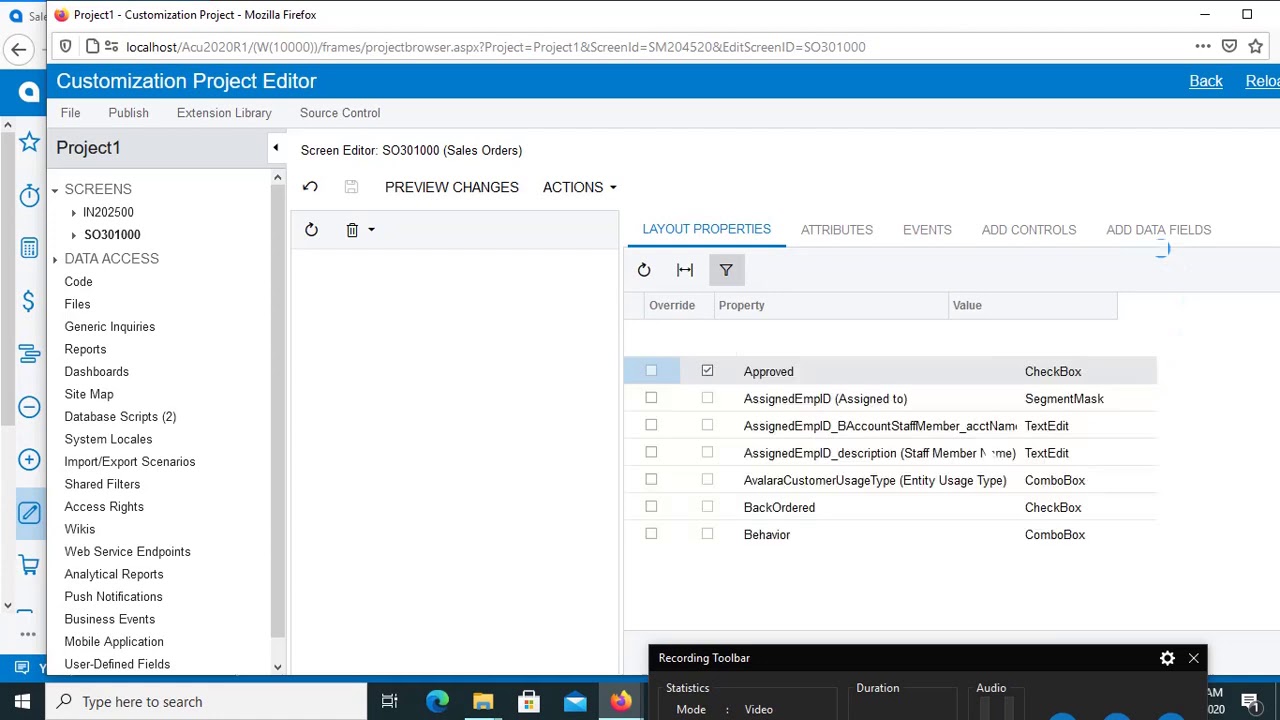Open Task View on taskbar
Image resolution: width=1280 pixels, height=720 pixels.
pyautogui.click(x=389, y=701)
